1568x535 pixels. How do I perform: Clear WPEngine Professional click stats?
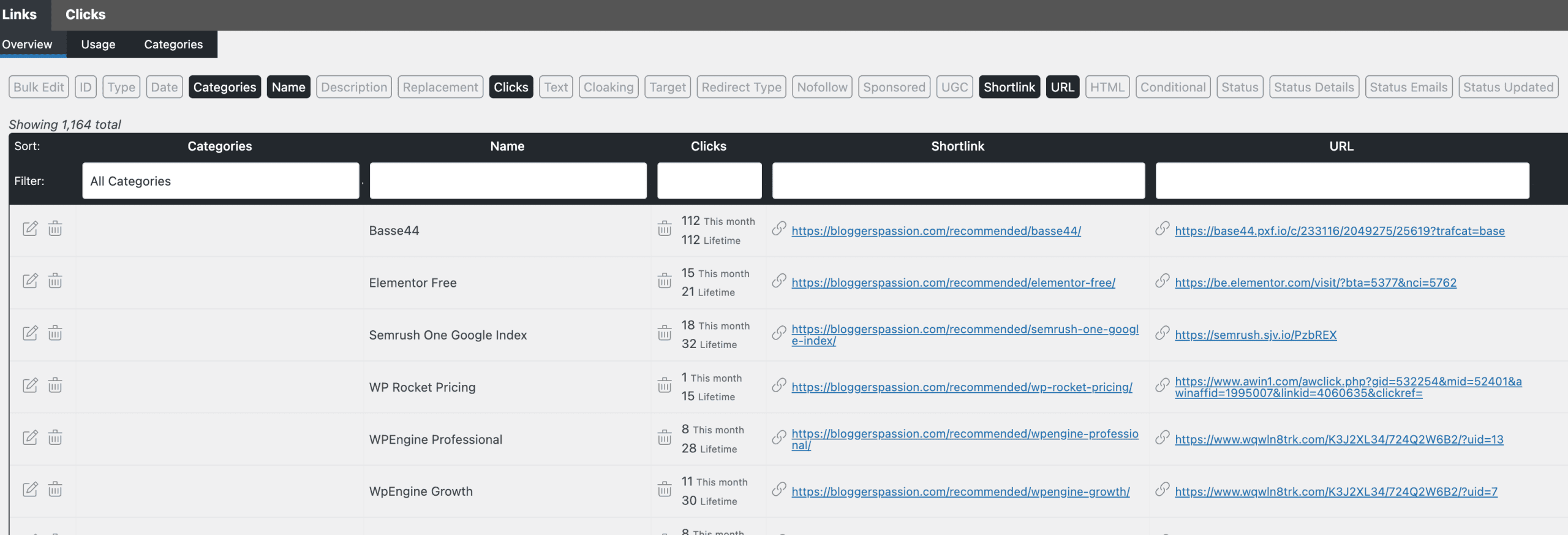click(665, 438)
